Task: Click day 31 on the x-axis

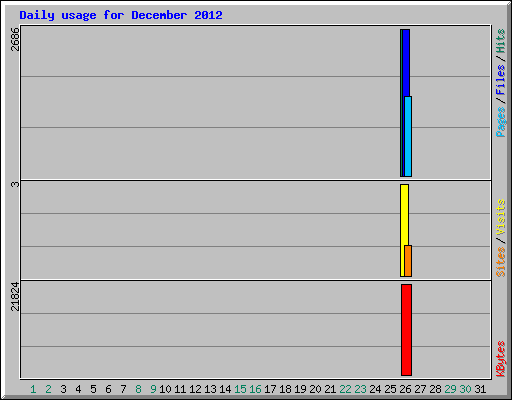Action: tap(480, 389)
